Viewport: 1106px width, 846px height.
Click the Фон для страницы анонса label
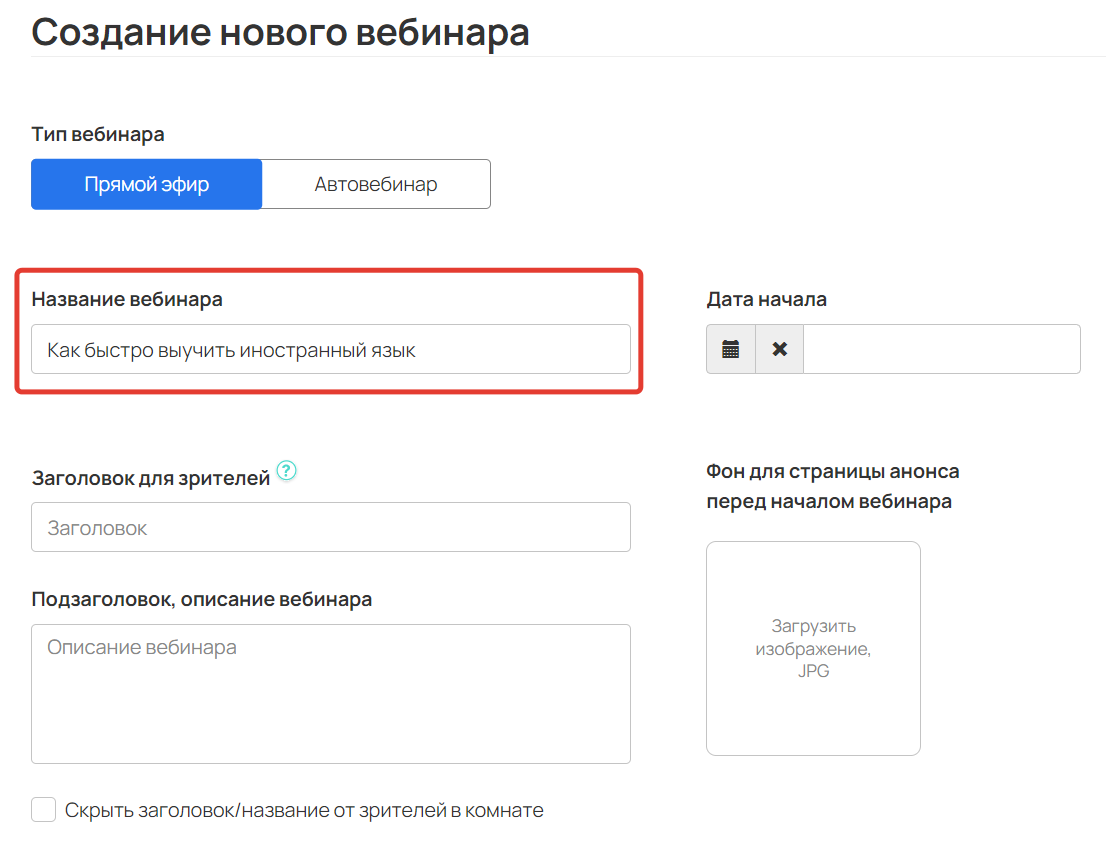point(833,486)
